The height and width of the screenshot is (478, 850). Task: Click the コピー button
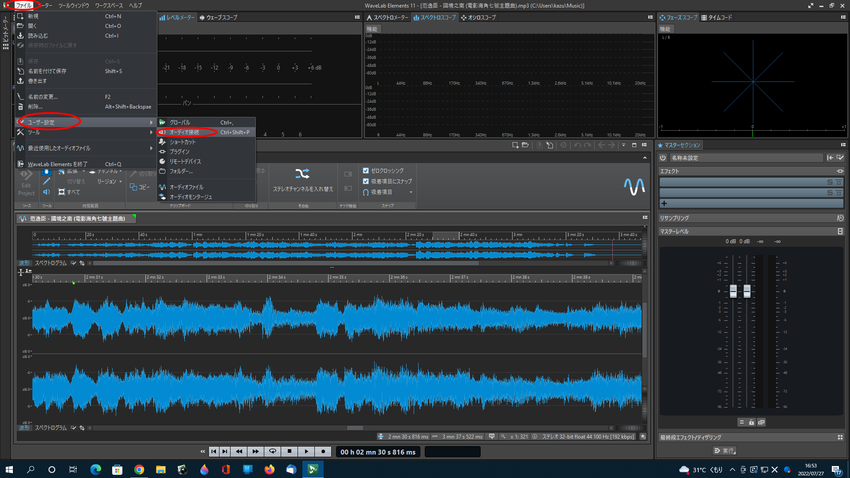[x=140, y=187]
